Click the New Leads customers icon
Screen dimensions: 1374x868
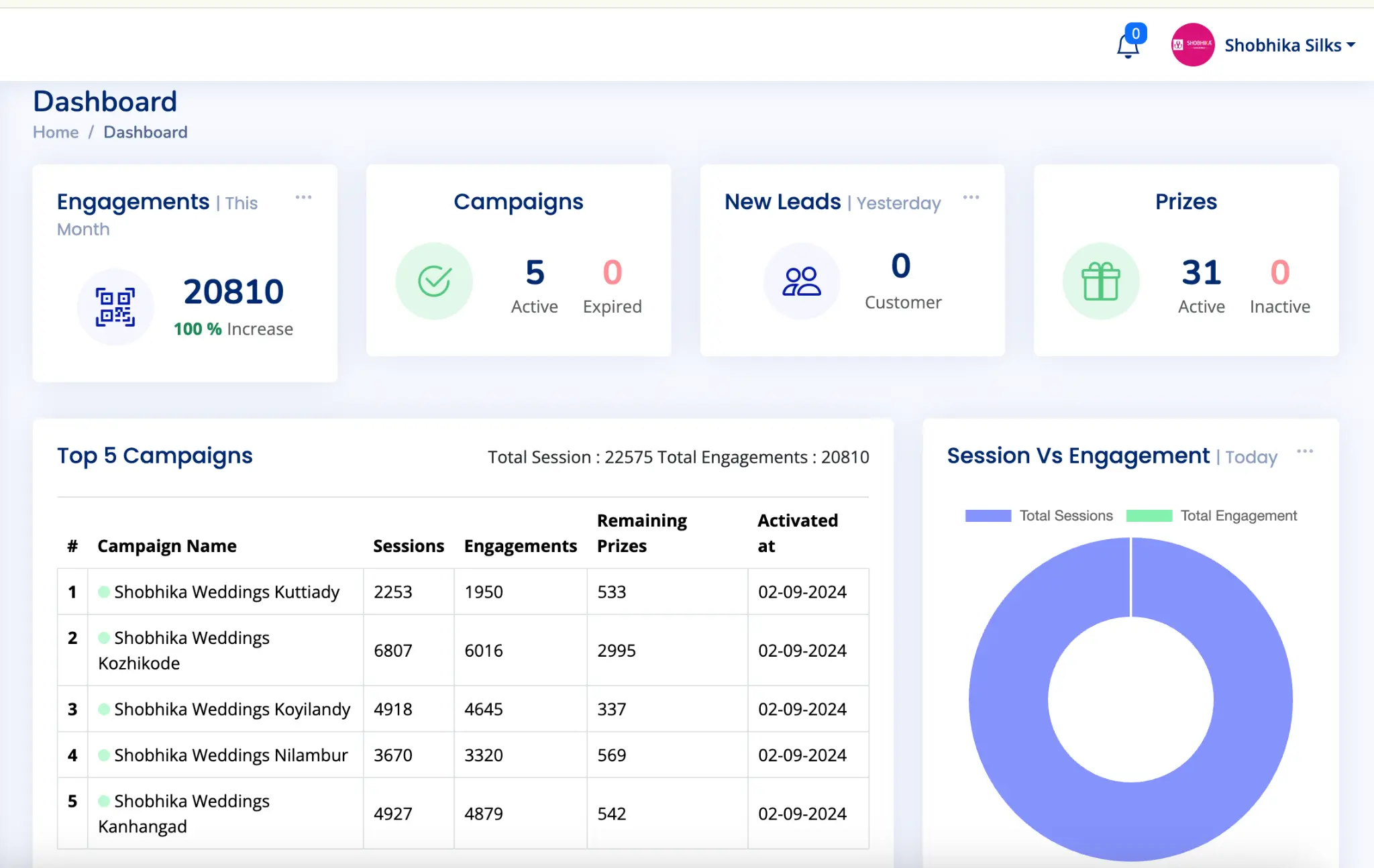(801, 281)
